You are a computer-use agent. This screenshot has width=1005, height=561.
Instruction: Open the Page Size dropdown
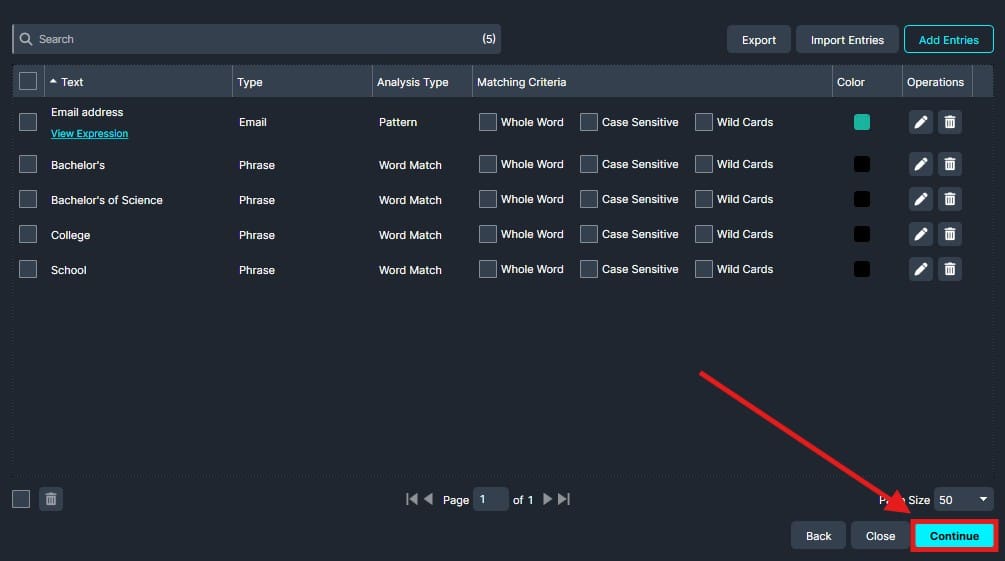click(x=963, y=499)
